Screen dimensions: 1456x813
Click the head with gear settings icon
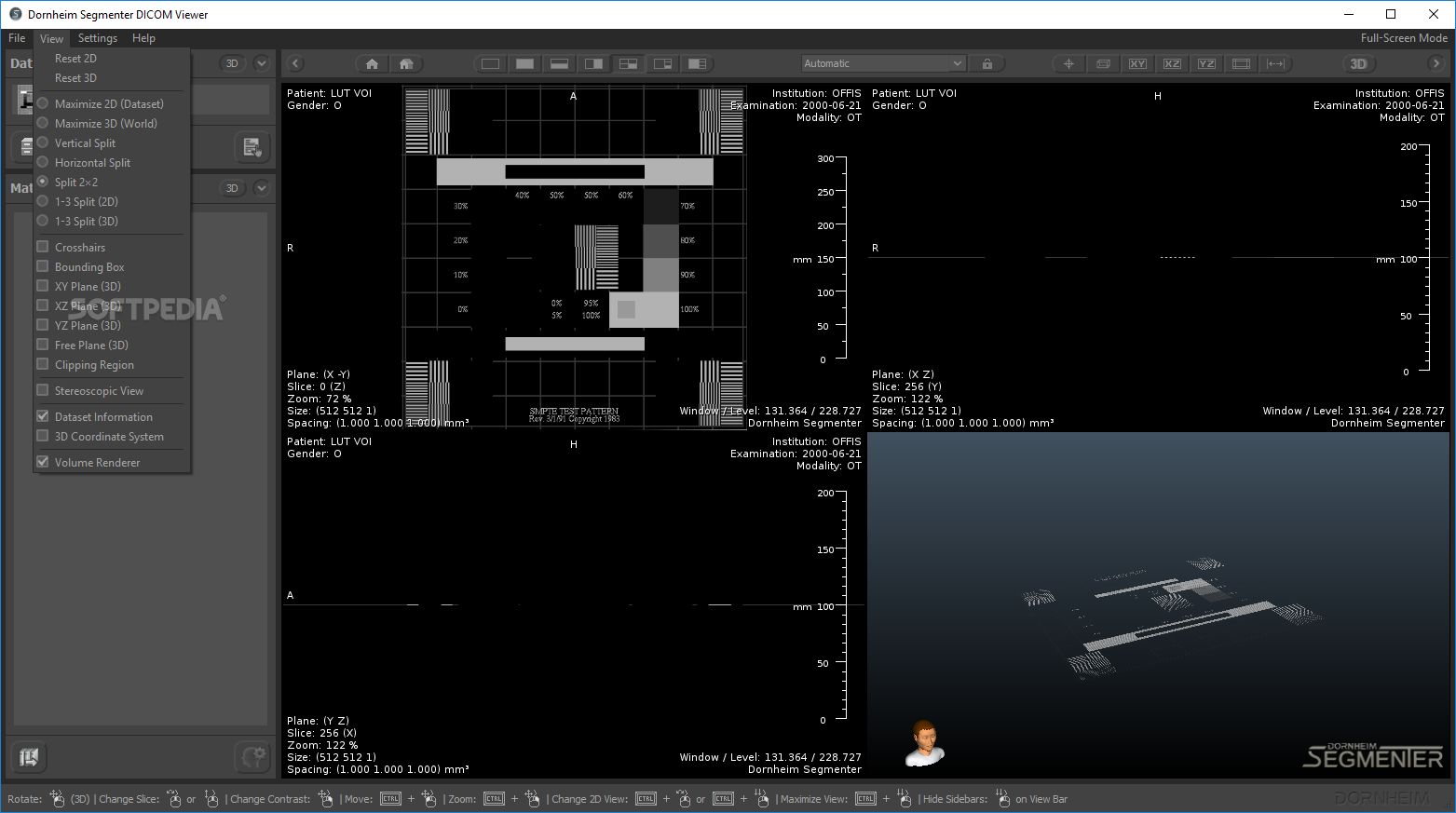[252, 757]
